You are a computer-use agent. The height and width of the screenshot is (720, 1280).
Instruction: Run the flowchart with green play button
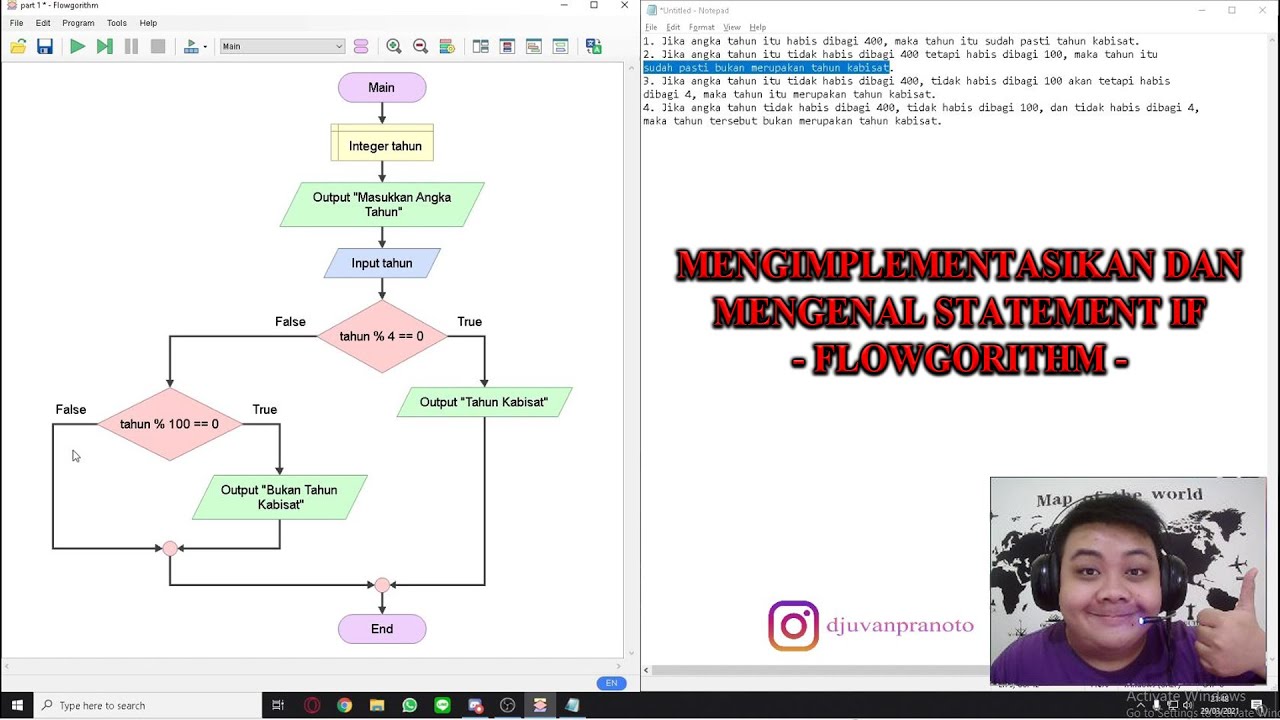77,46
